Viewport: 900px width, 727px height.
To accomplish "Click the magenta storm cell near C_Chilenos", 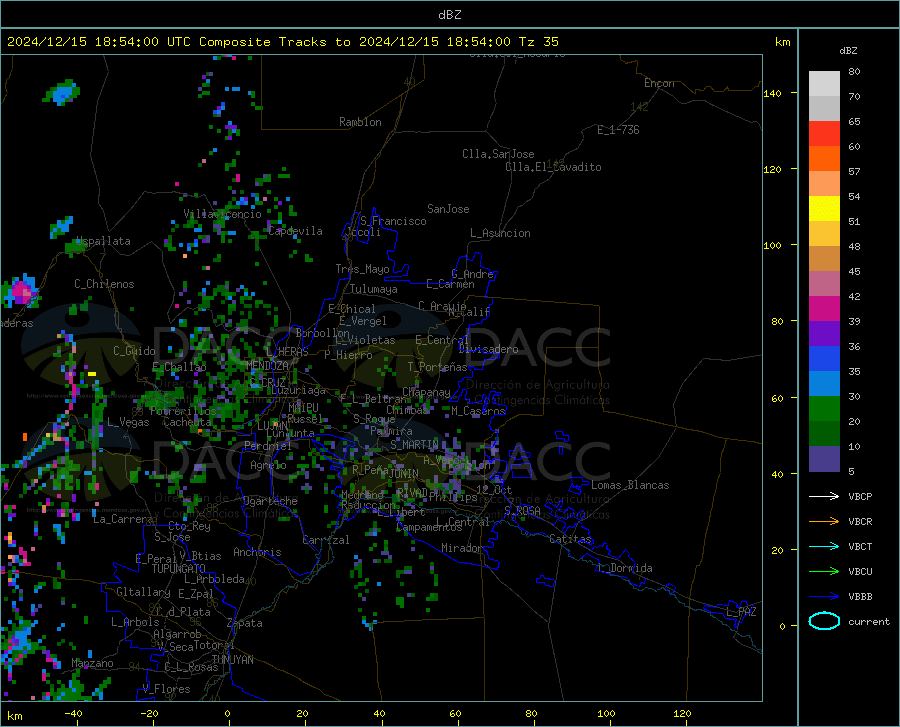I will (x=21, y=291).
